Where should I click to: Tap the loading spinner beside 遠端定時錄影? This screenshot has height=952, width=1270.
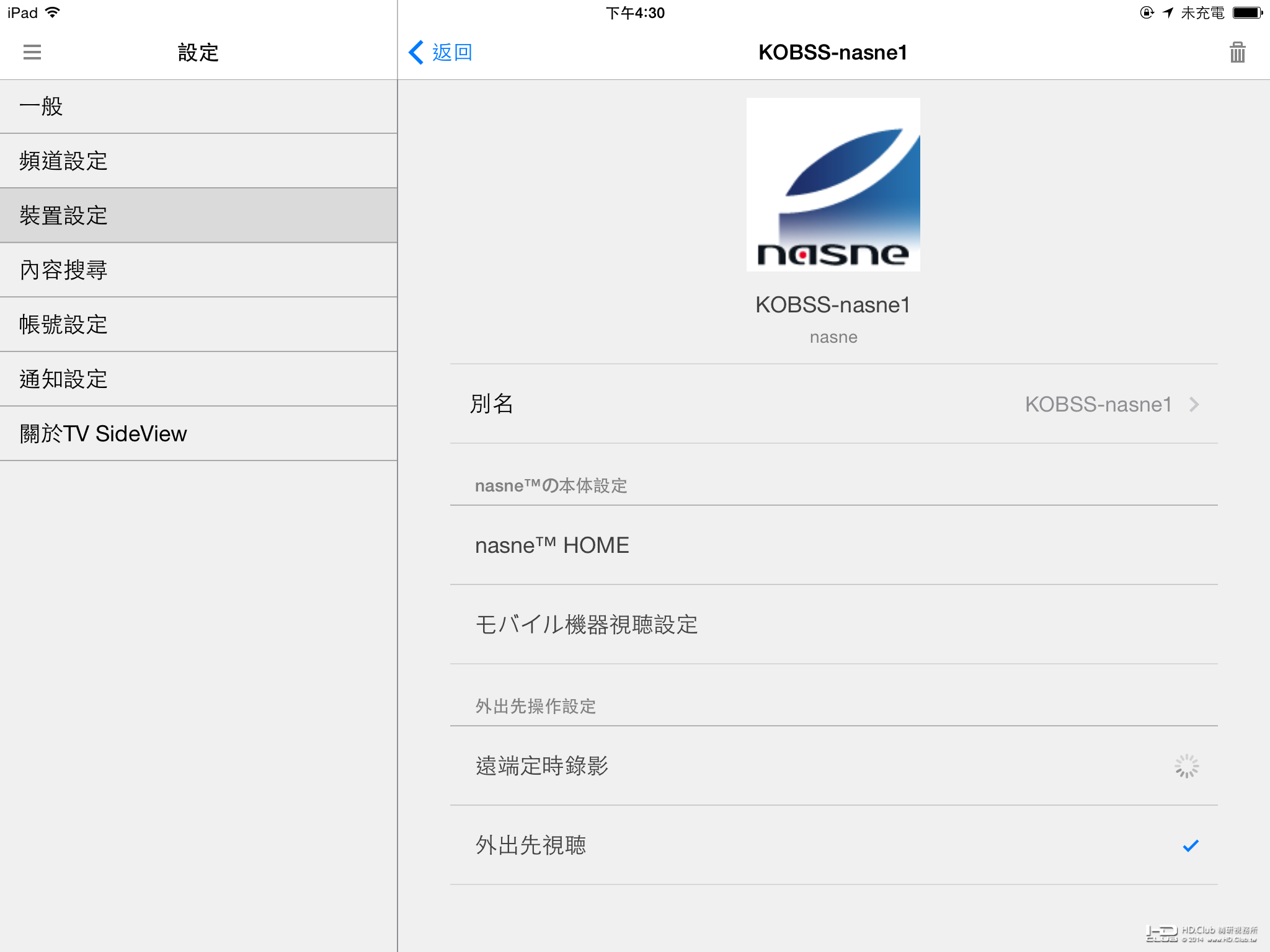pos(1186,766)
